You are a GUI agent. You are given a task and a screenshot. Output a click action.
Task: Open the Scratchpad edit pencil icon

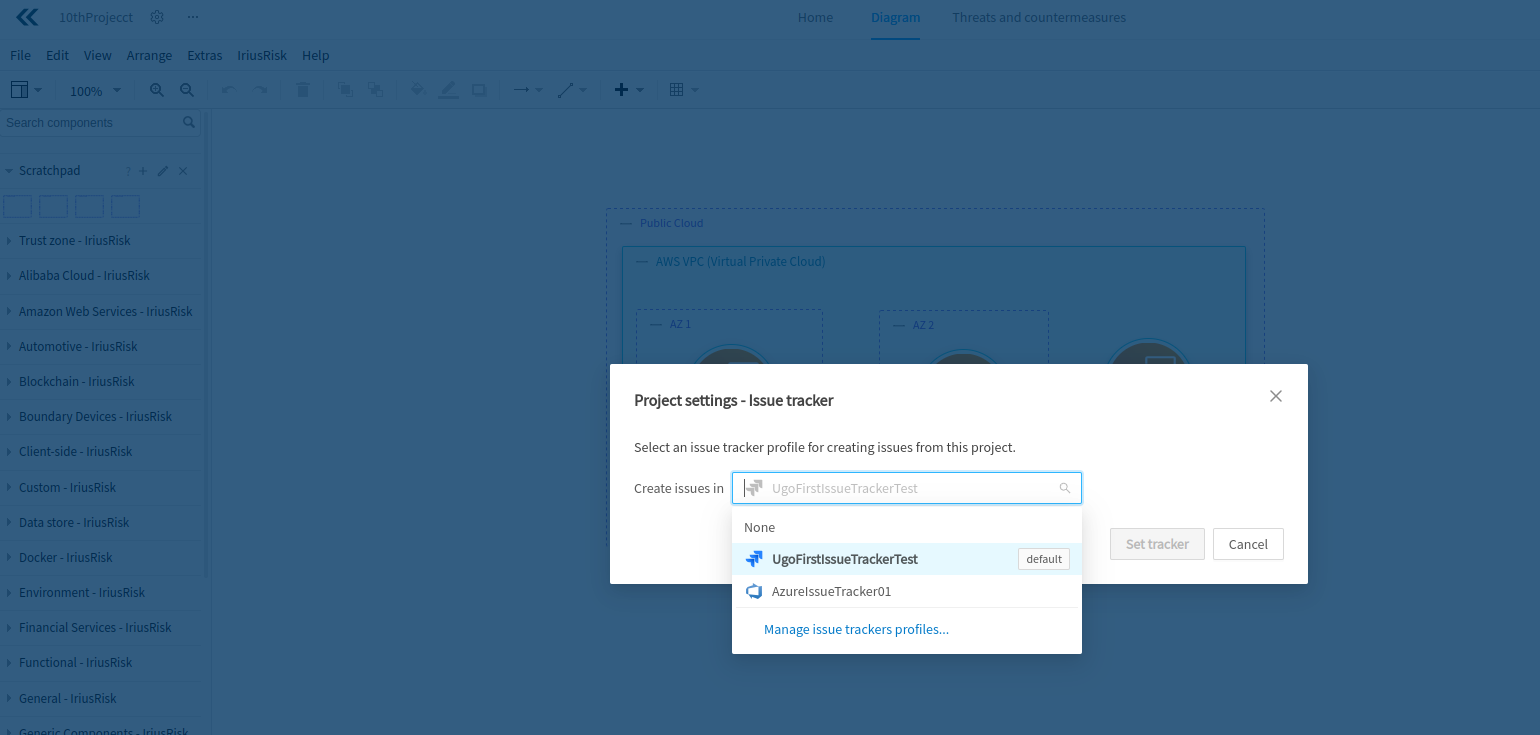click(163, 170)
